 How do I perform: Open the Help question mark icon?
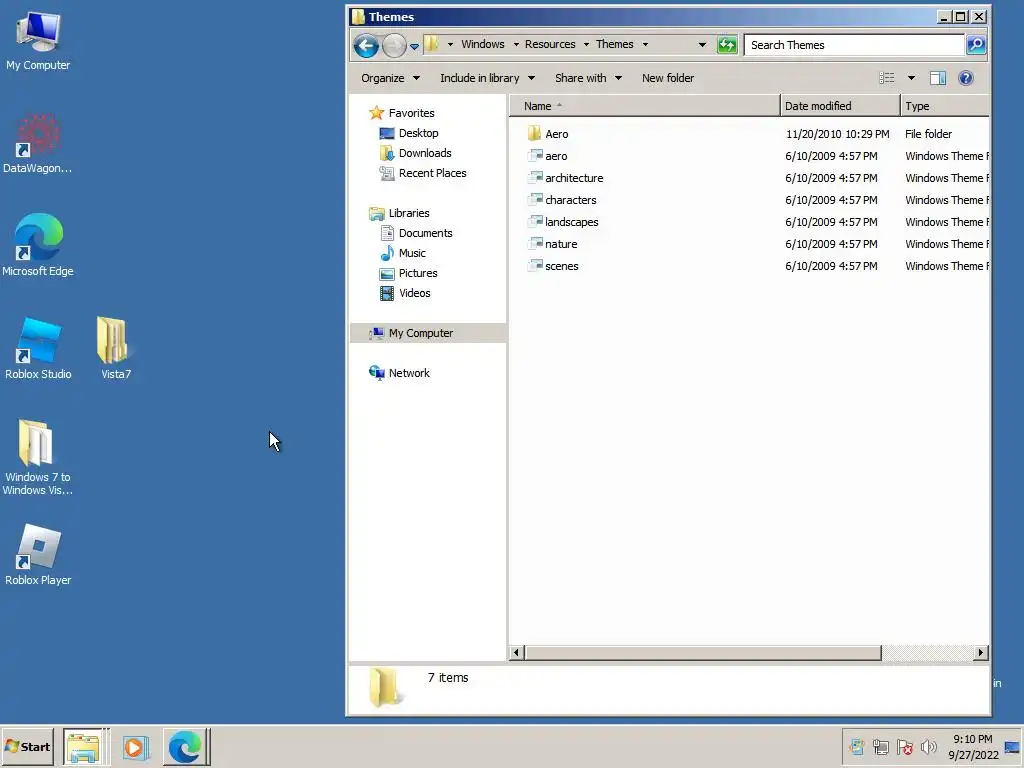(x=965, y=78)
